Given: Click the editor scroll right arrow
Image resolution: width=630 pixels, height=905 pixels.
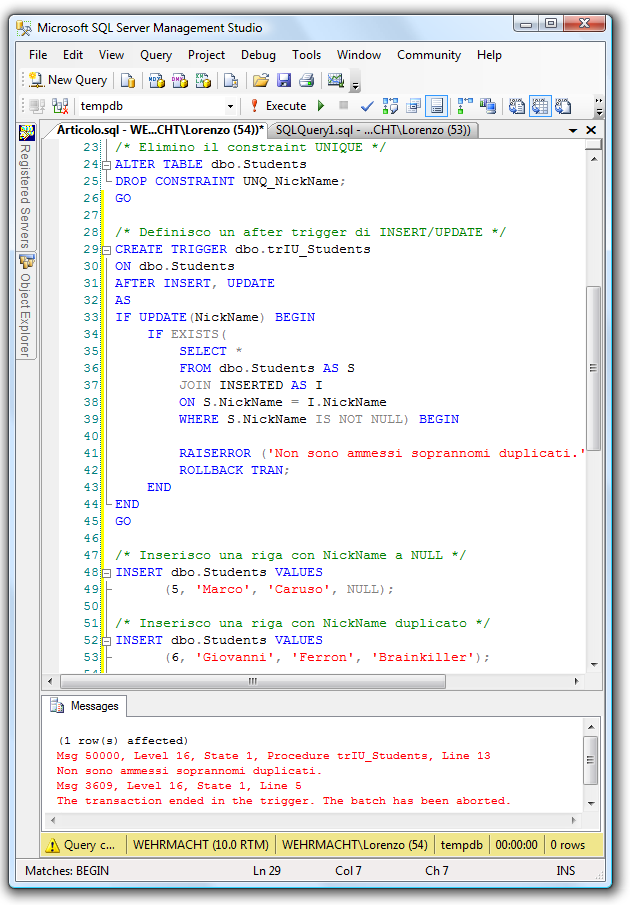Looking at the screenshot, I should click(x=576, y=681).
